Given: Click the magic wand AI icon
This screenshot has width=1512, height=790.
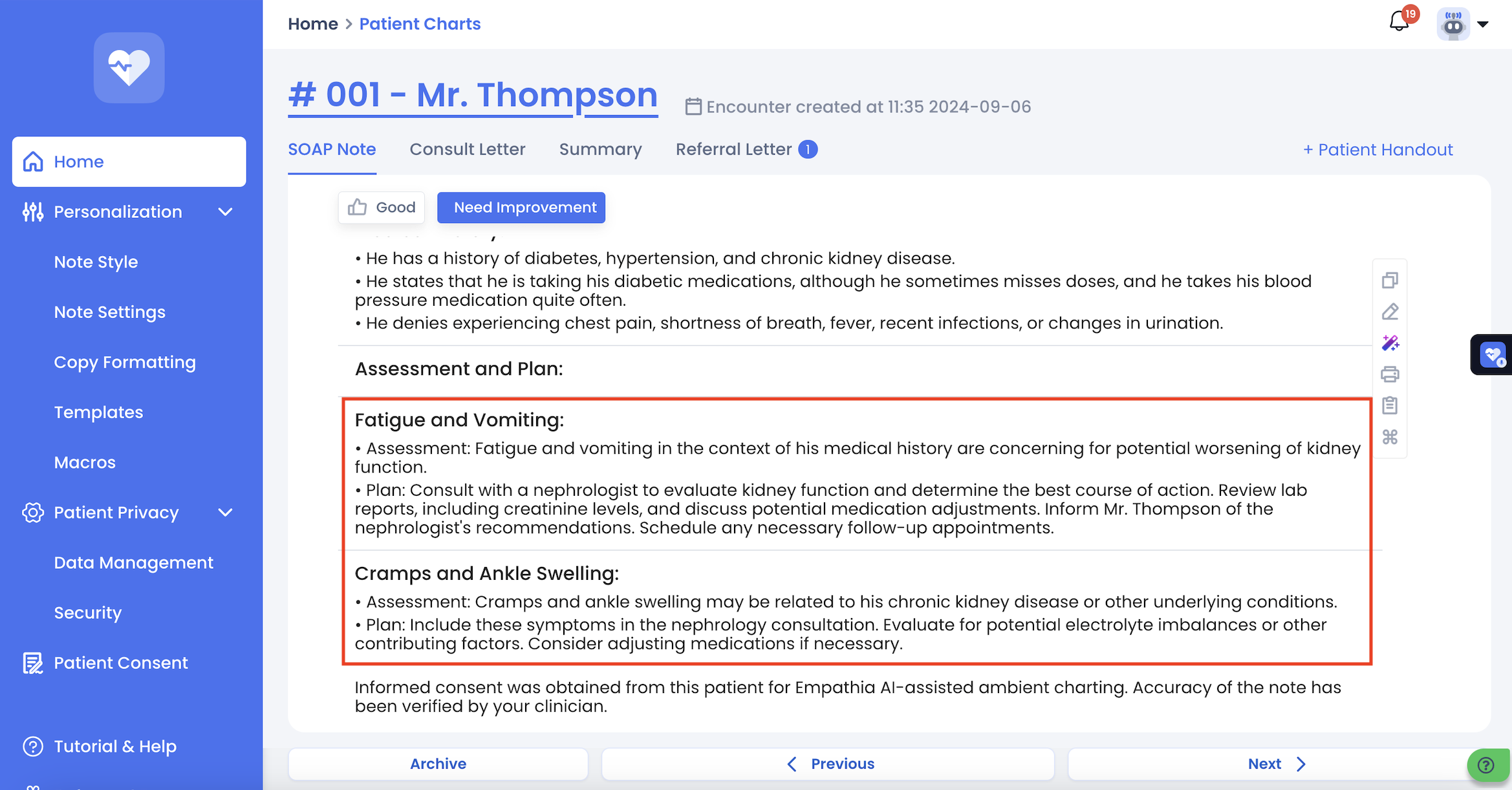Looking at the screenshot, I should [x=1390, y=343].
